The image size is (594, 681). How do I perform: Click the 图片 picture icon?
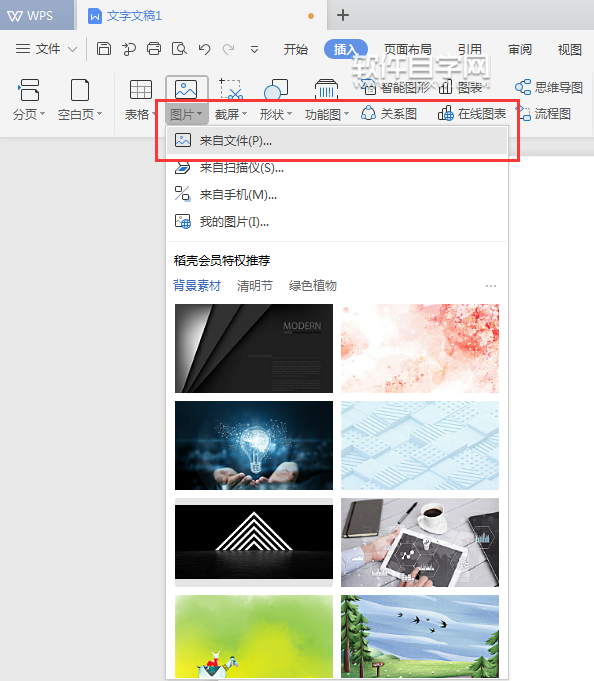point(186,89)
